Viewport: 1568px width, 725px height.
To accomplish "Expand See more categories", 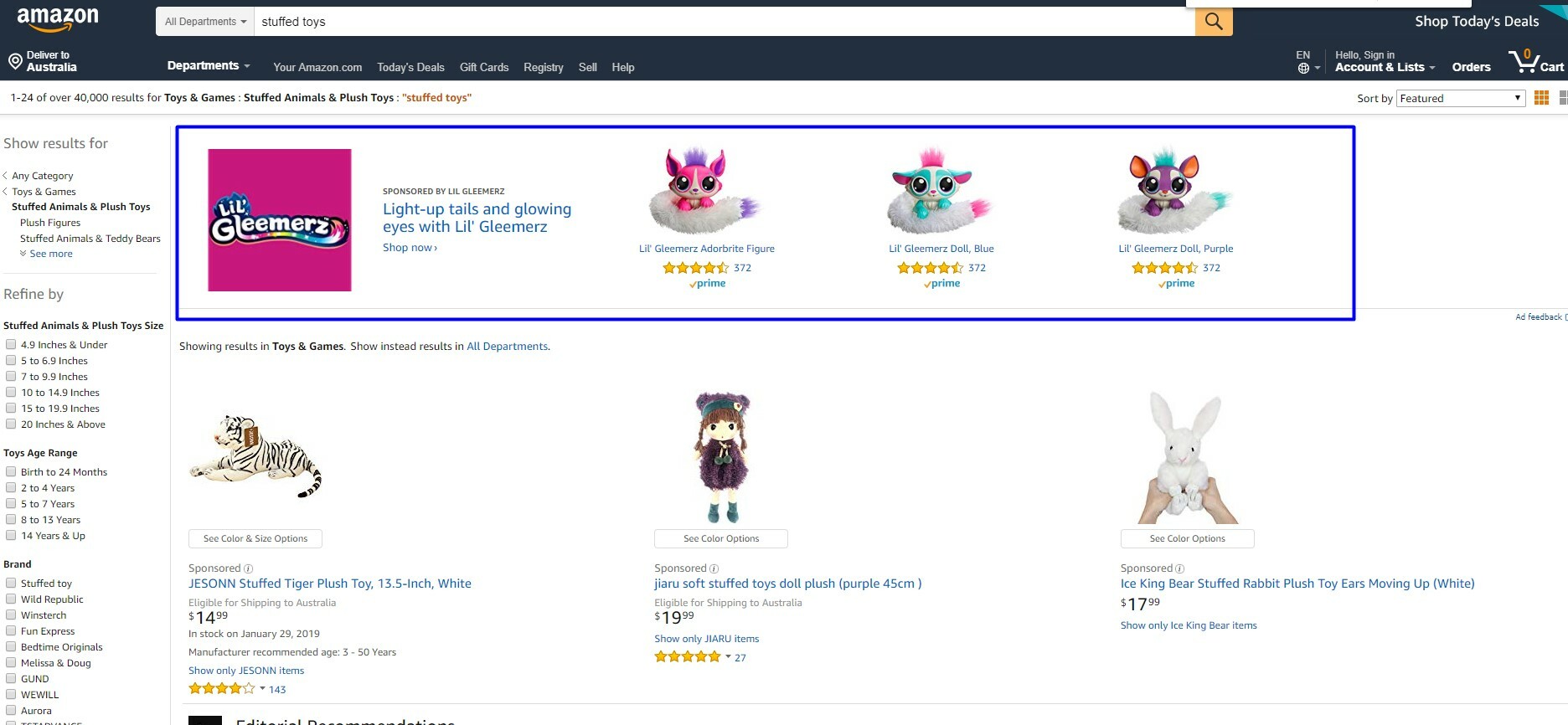I will 50,254.
